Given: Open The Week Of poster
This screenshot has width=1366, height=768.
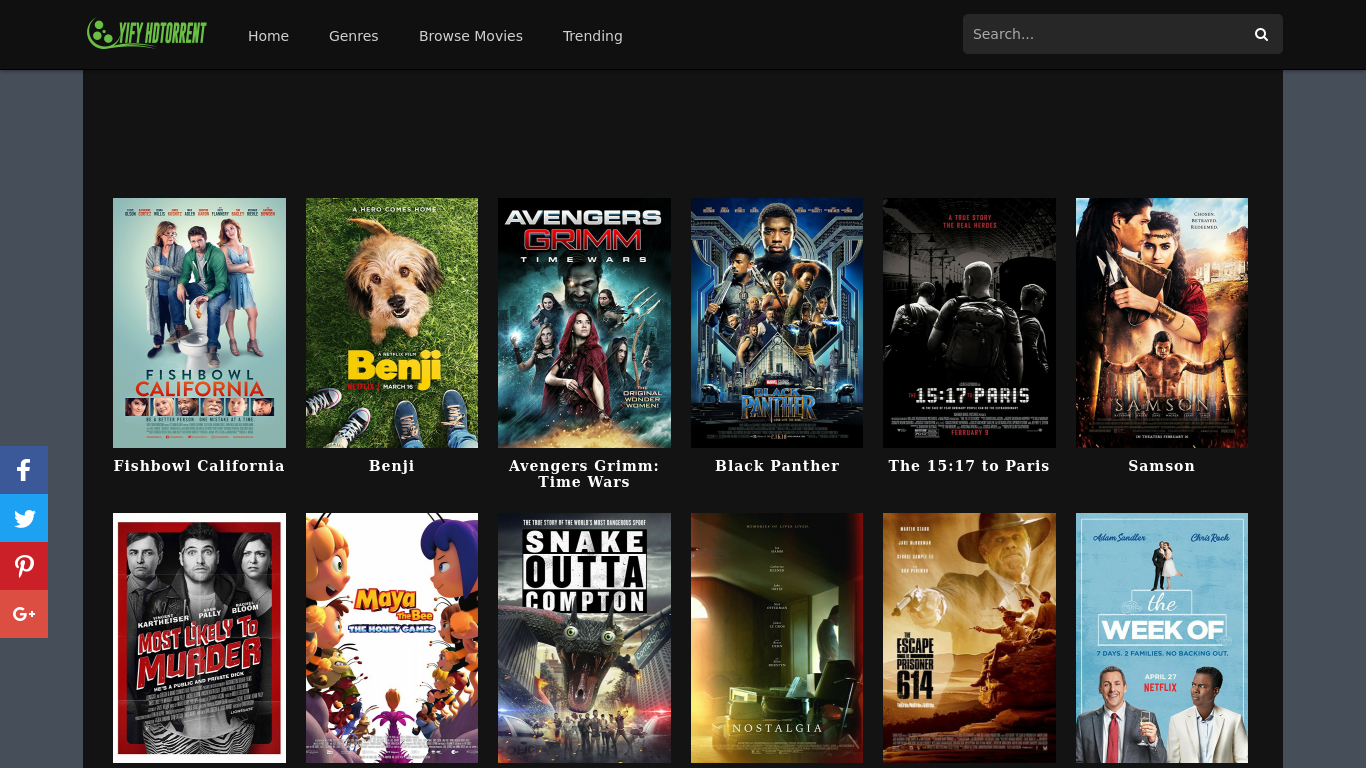Looking at the screenshot, I should point(1162,638).
